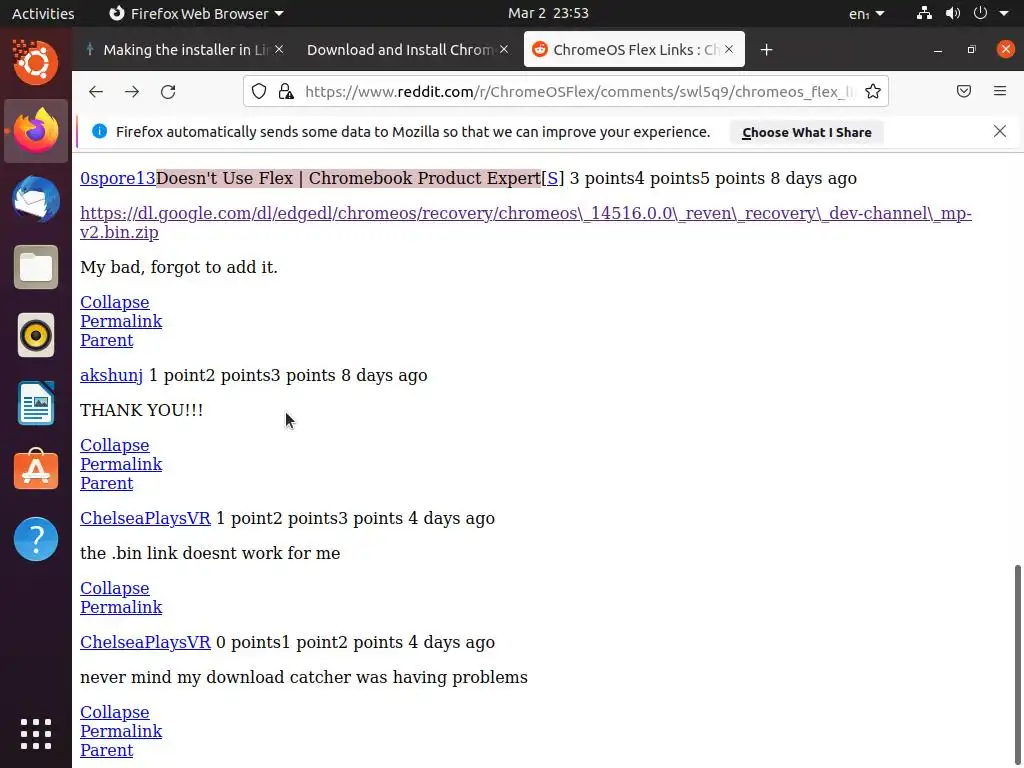1024x768 pixels.
Task: Open the [S] submitter link
Action: click(552, 178)
